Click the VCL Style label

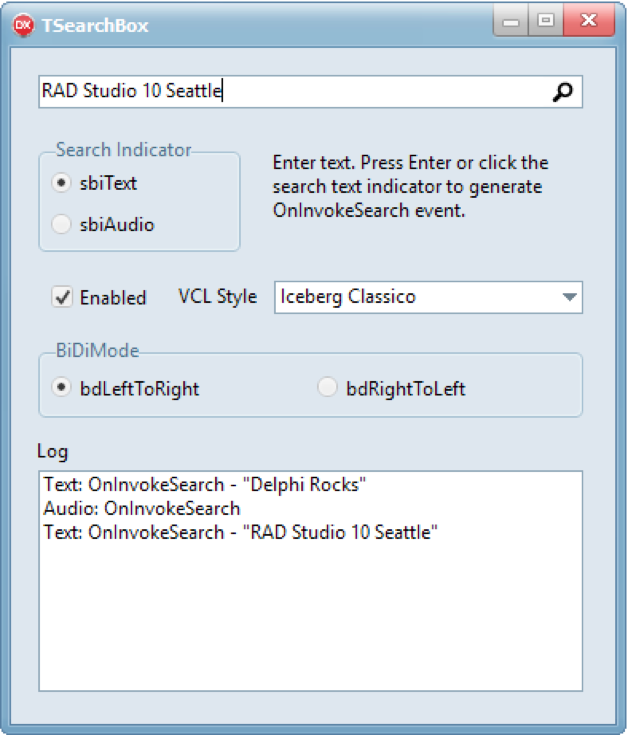[x=217, y=297]
